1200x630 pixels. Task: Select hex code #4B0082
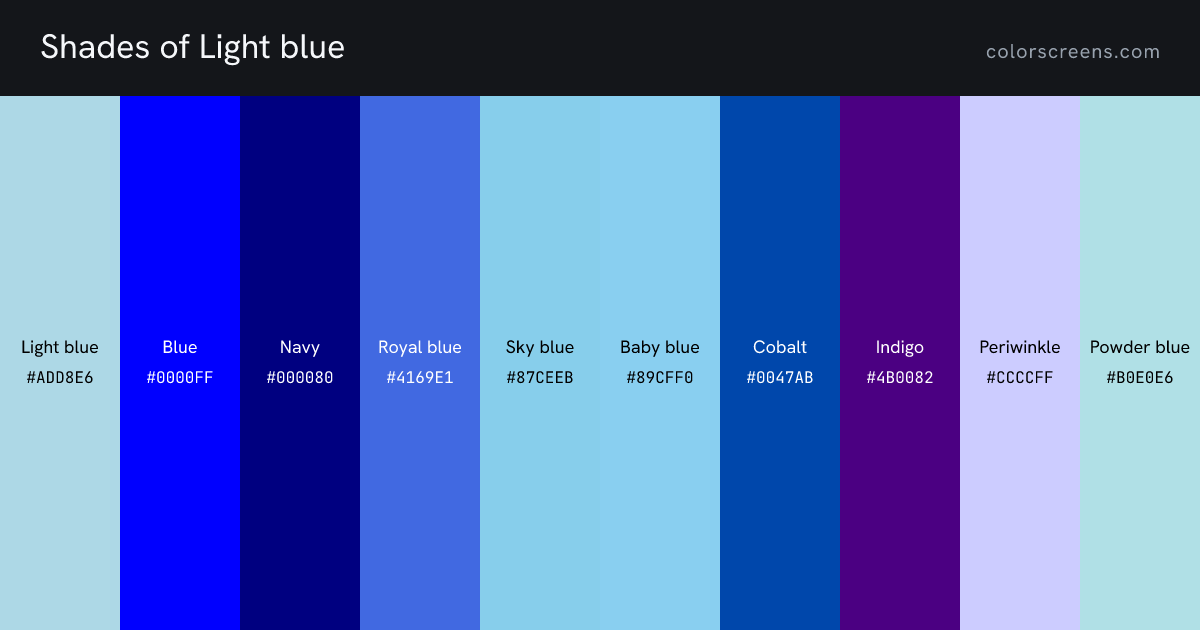(x=900, y=378)
